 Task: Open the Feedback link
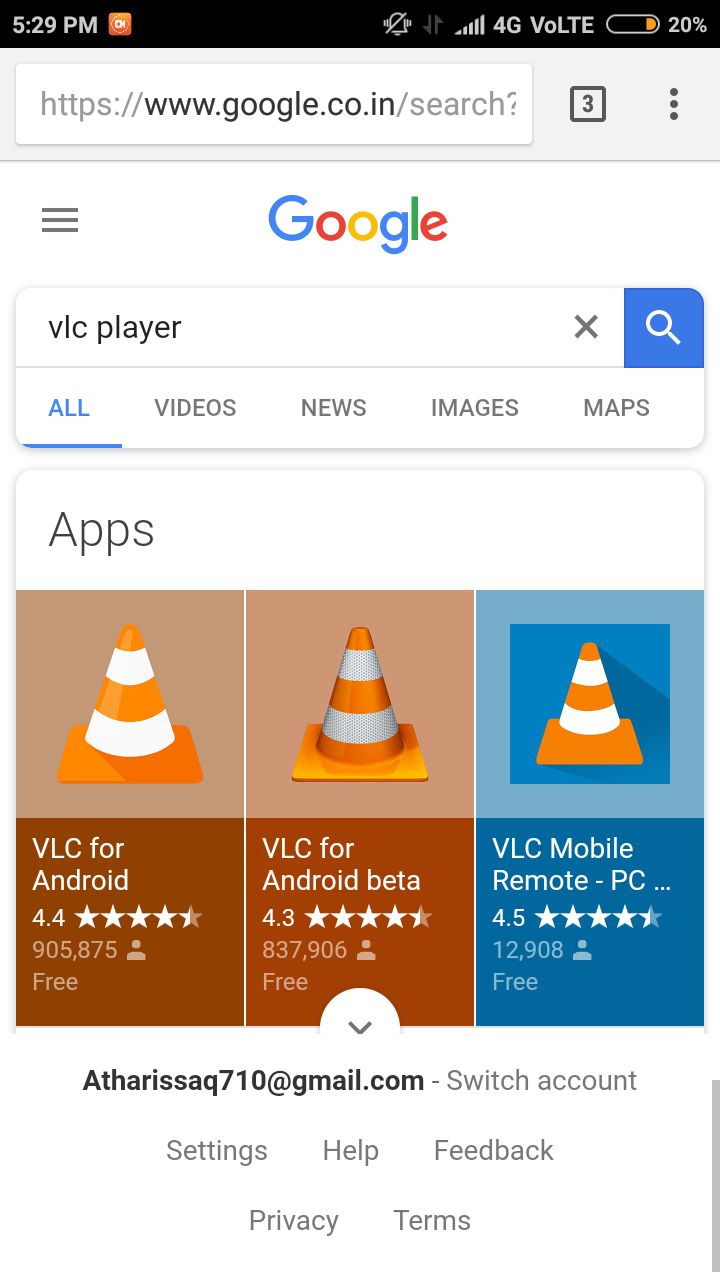click(x=494, y=1151)
